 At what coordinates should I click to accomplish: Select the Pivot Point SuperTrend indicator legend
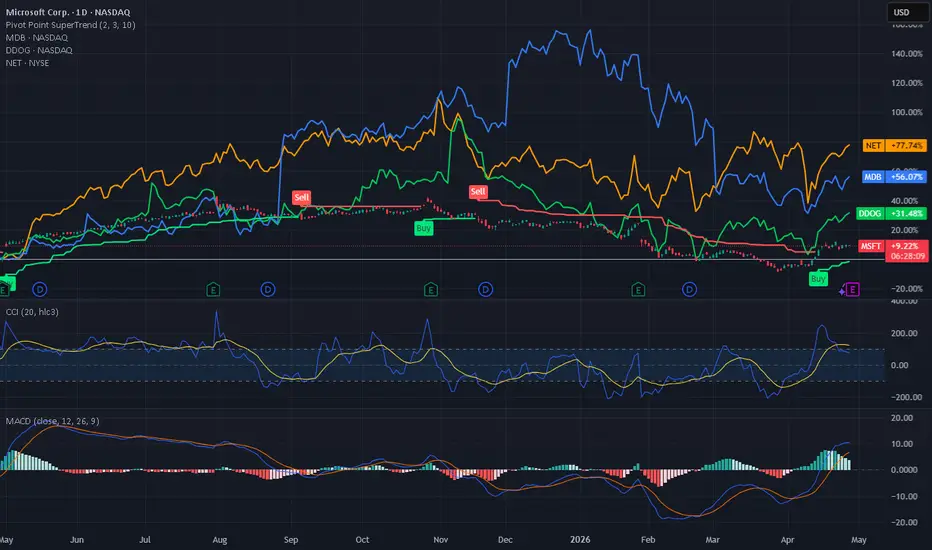pos(70,25)
